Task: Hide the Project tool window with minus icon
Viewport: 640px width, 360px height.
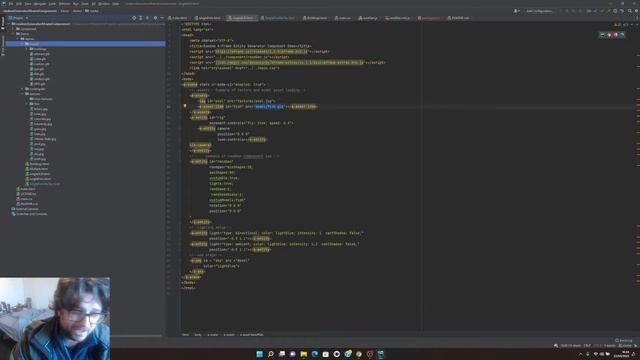Action: tap(162, 18)
